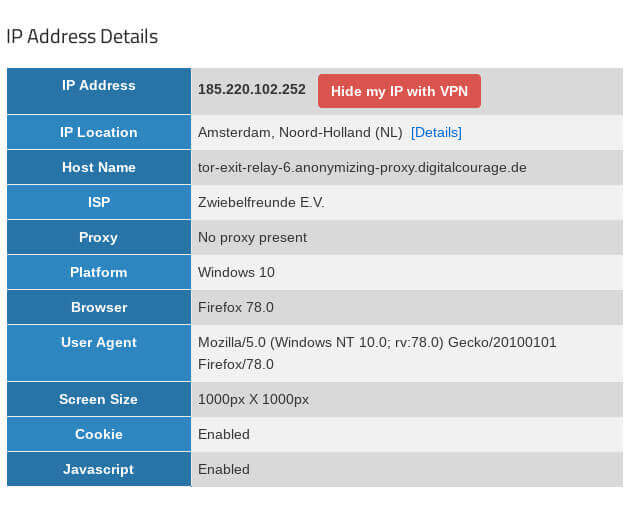Click the Host Name row label

99,167
